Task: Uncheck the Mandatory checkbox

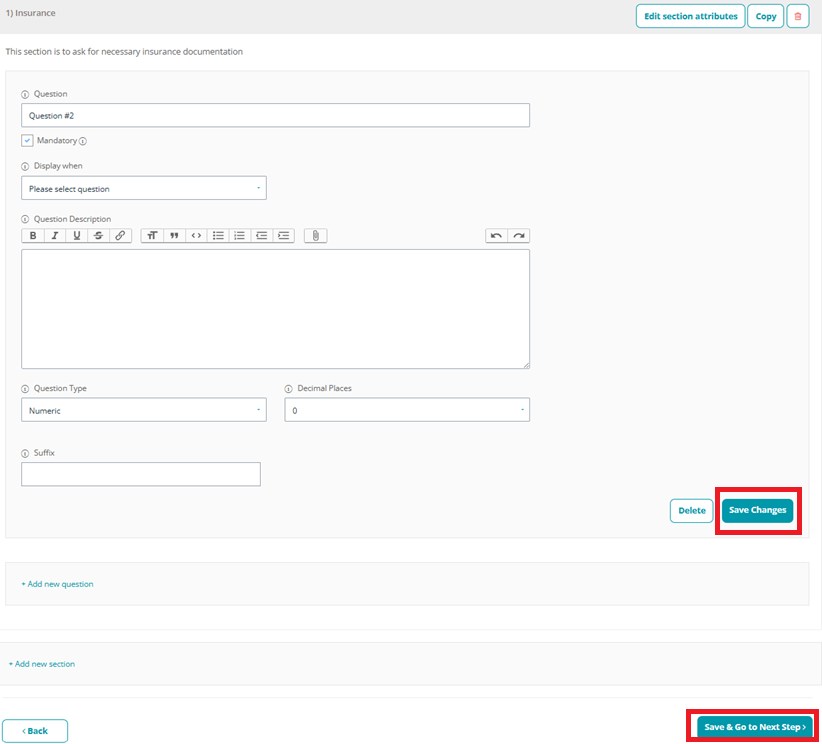Action: pos(27,141)
